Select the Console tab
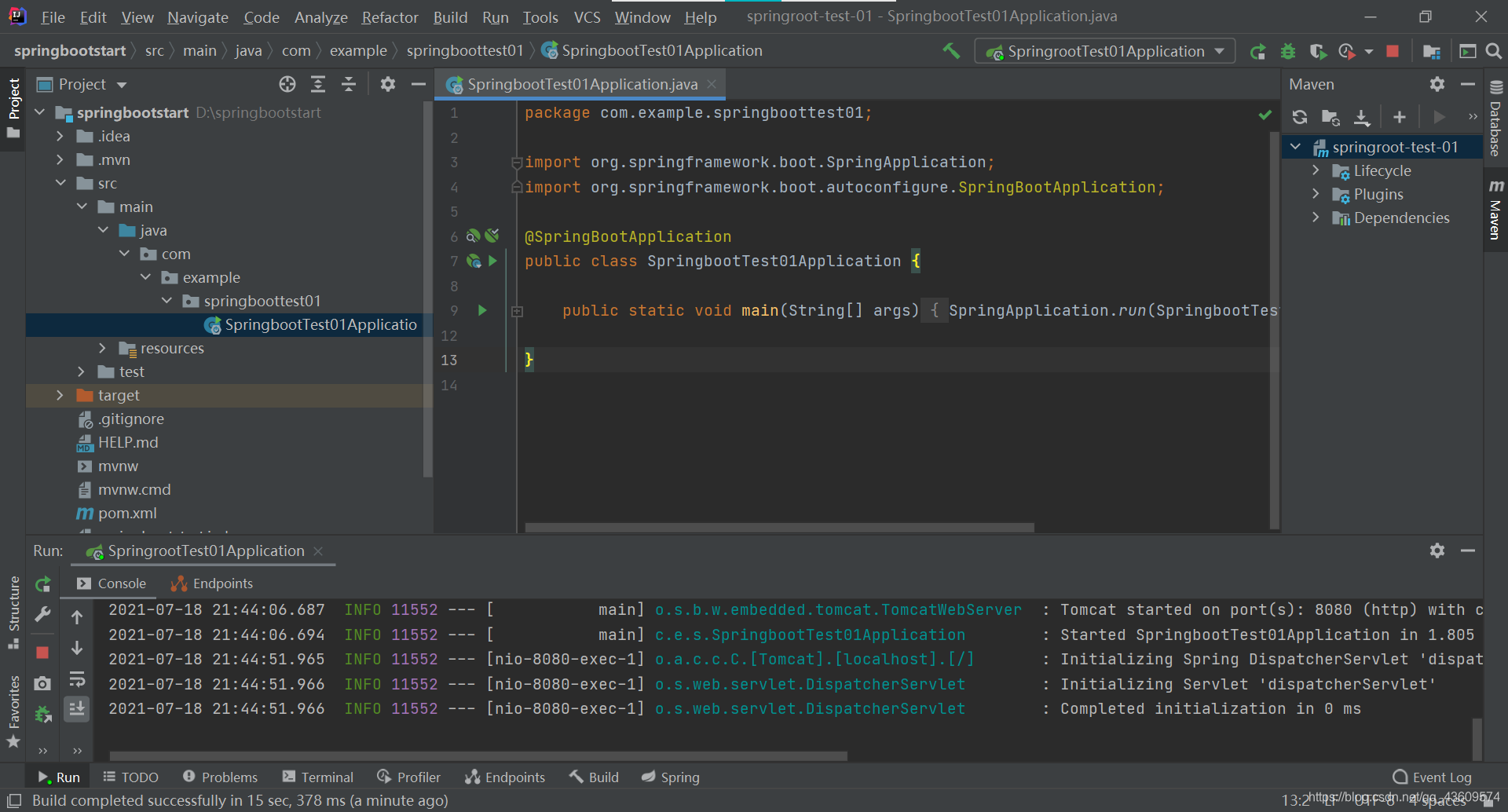The height and width of the screenshot is (812, 1508). point(112,583)
